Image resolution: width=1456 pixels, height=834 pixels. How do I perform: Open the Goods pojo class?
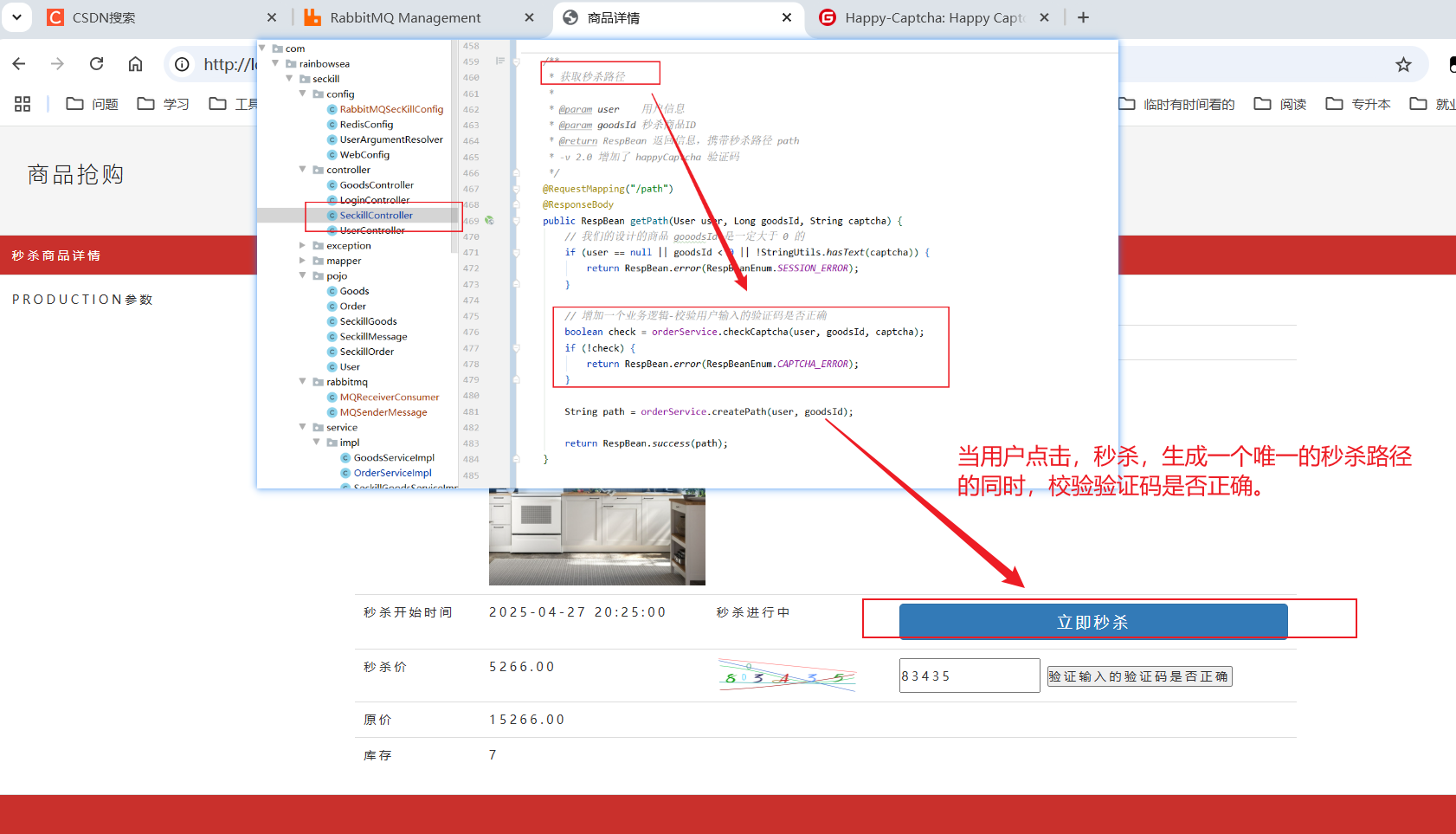pos(348,291)
